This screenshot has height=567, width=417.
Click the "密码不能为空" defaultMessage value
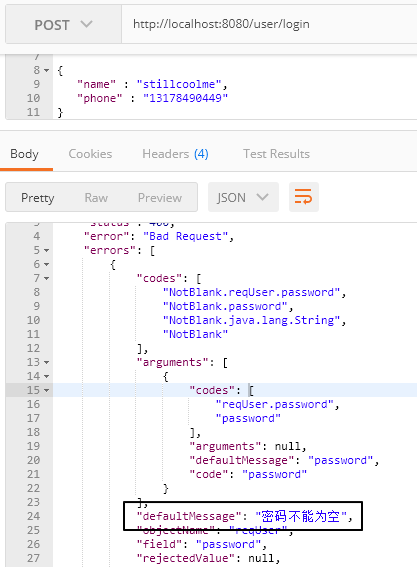click(x=301, y=516)
